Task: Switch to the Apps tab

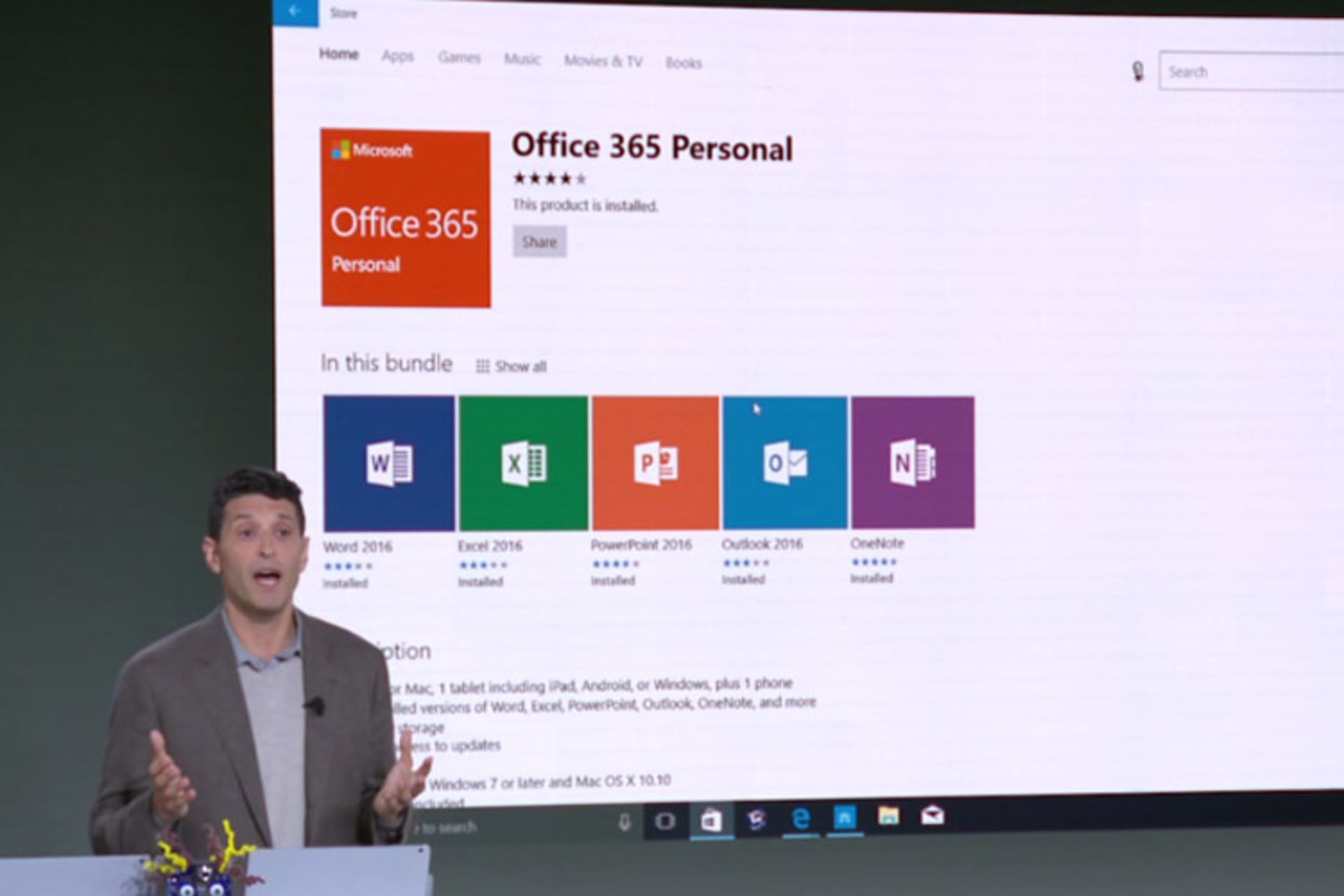Action: coord(397,56)
